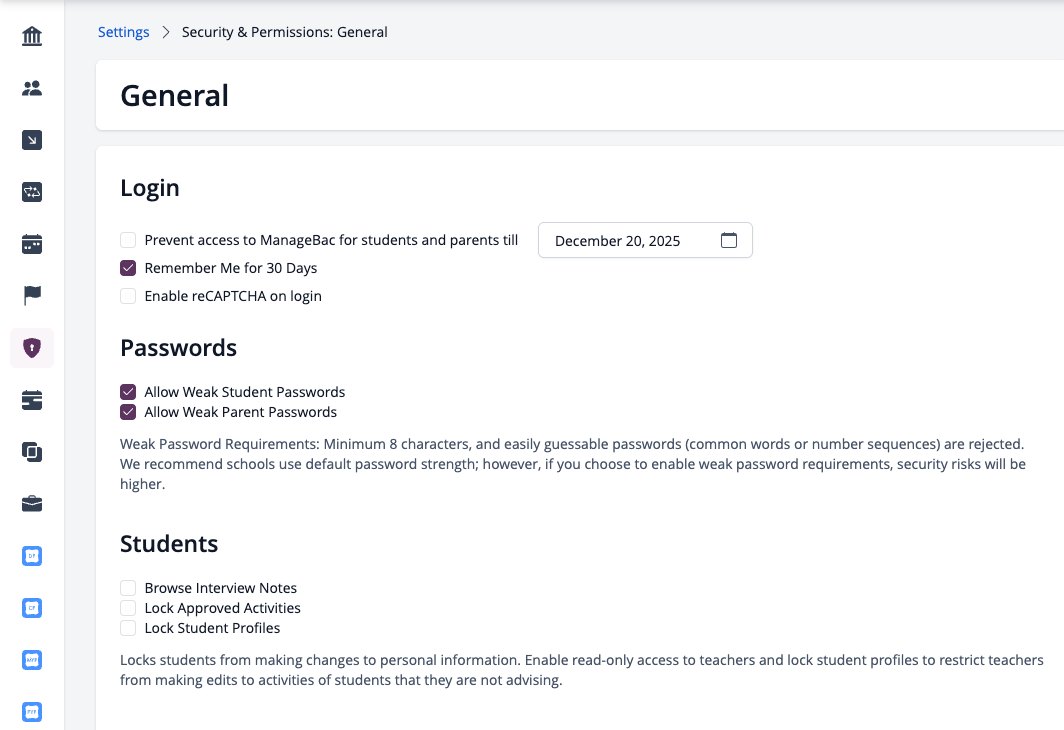Click the December 20, 2025 date field
Screen dimensions: 1064x730
point(645,240)
